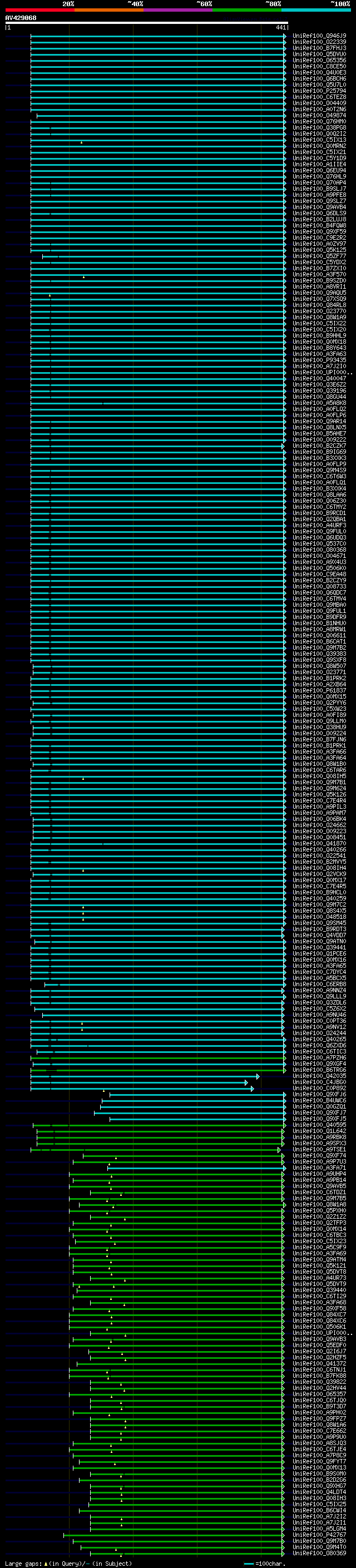Open UniRef100_O65357 hit

click(x=319, y=1394)
